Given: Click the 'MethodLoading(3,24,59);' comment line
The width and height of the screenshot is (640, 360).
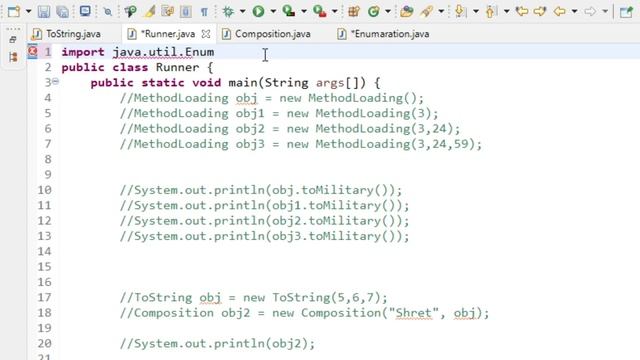Looking at the screenshot, I should (x=301, y=144).
